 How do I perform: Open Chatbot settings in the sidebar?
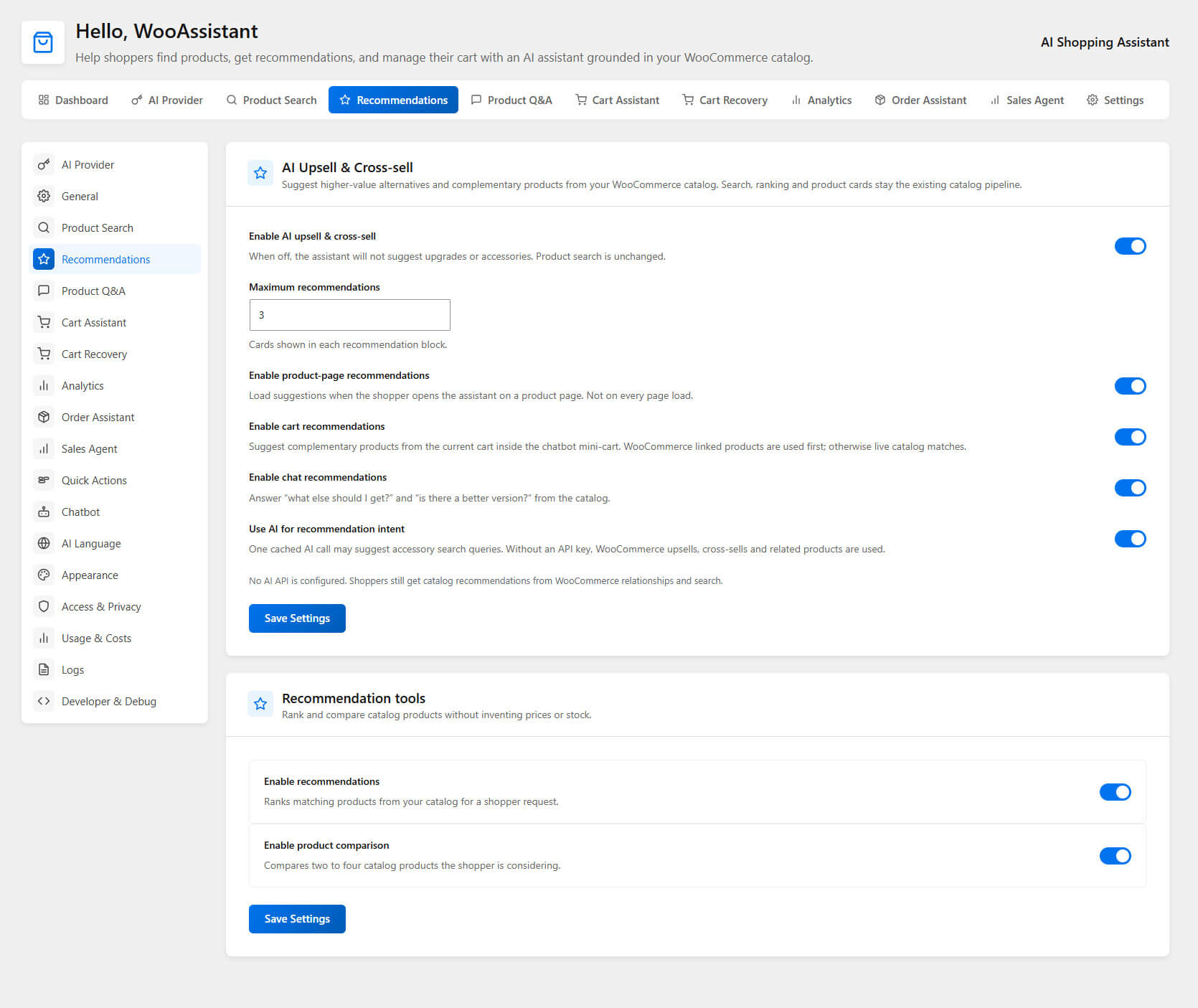point(115,512)
